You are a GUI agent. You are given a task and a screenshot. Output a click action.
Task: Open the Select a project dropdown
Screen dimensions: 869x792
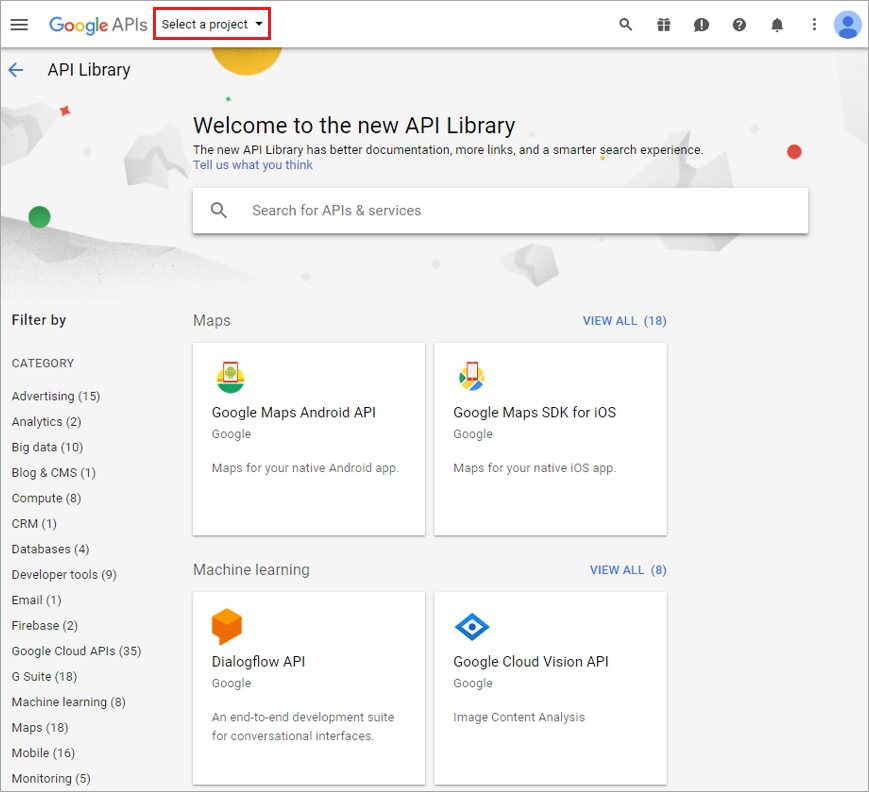click(x=212, y=24)
